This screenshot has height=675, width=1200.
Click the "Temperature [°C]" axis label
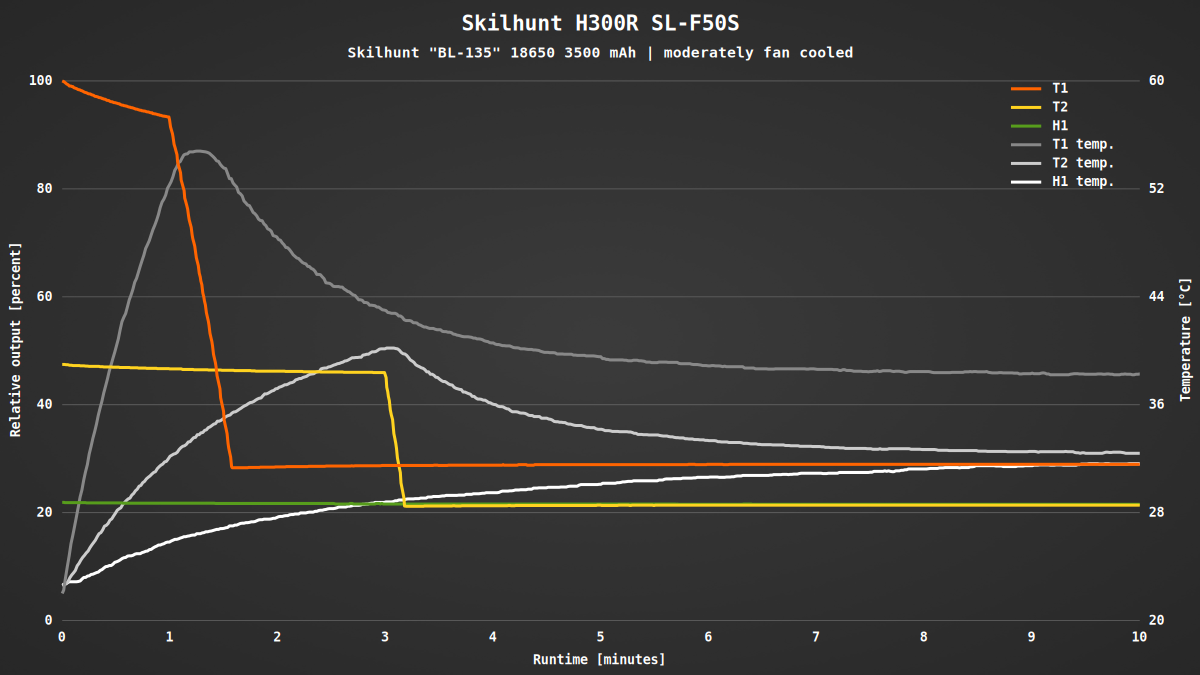(x=1186, y=340)
